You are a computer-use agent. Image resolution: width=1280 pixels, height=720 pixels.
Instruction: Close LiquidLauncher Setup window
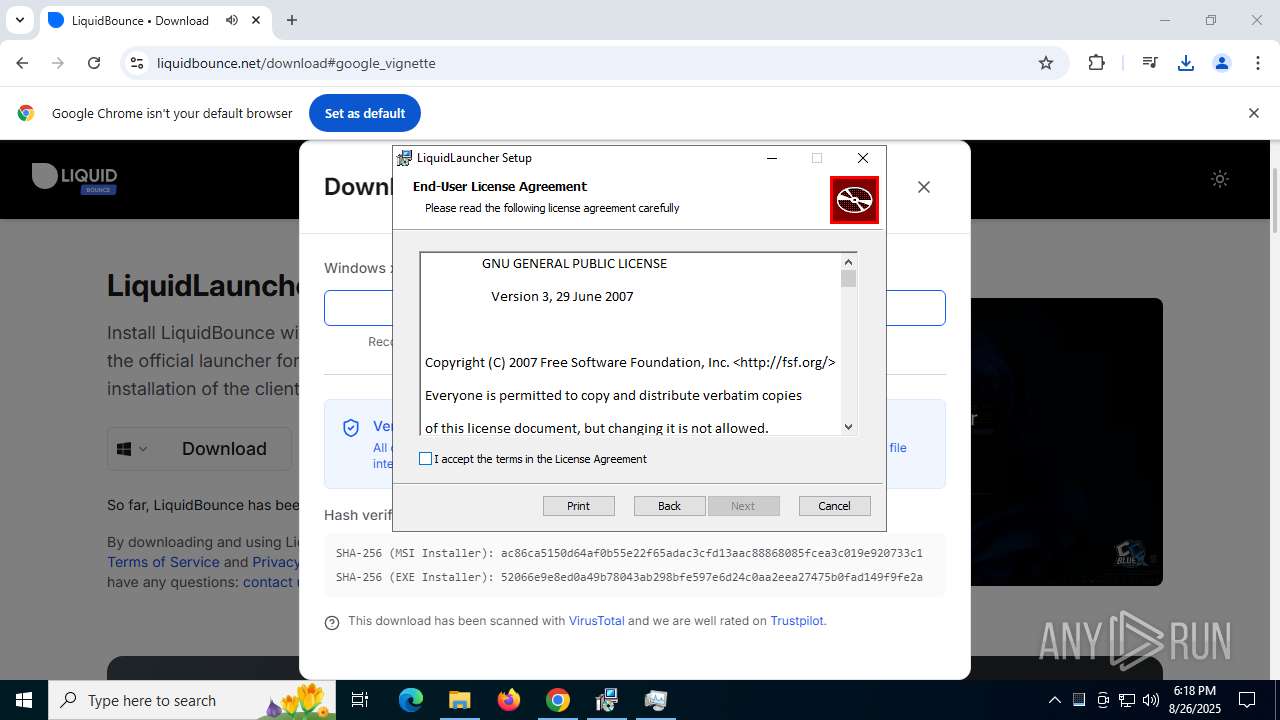pyautogui.click(x=863, y=158)
